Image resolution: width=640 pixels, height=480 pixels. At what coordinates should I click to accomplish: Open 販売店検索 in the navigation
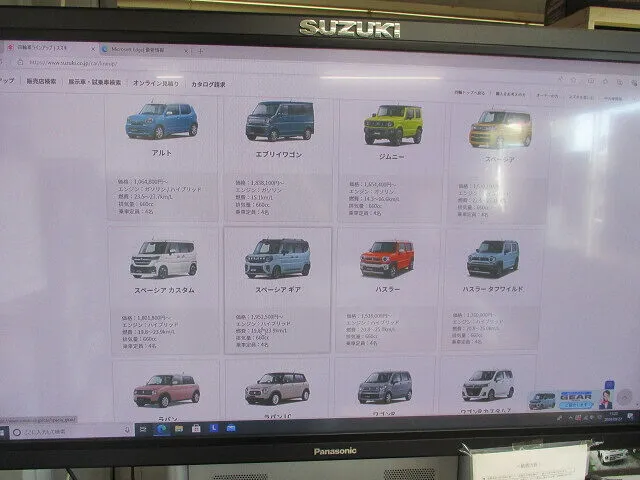42,81
